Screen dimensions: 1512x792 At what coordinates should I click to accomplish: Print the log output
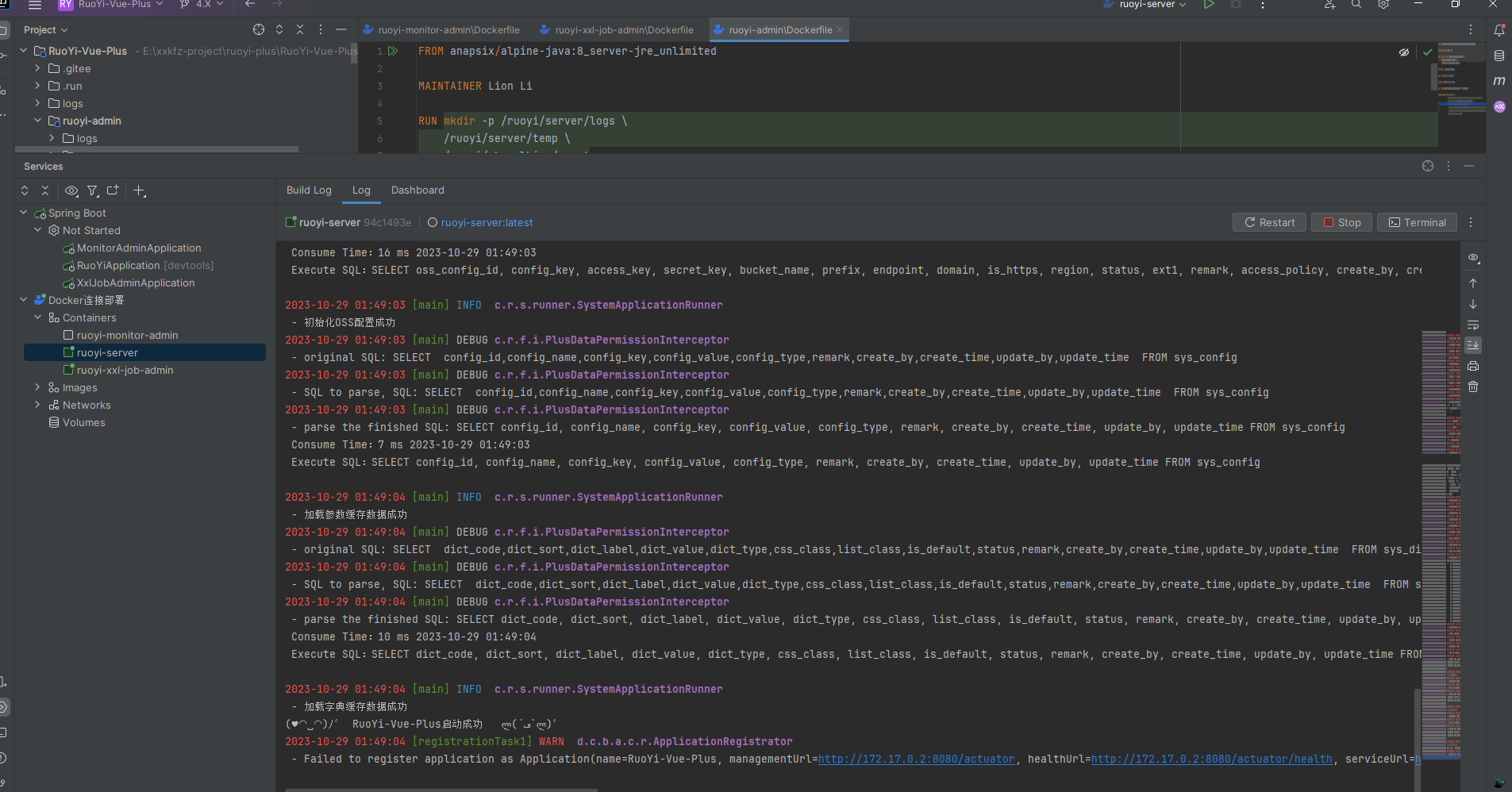1473,366
